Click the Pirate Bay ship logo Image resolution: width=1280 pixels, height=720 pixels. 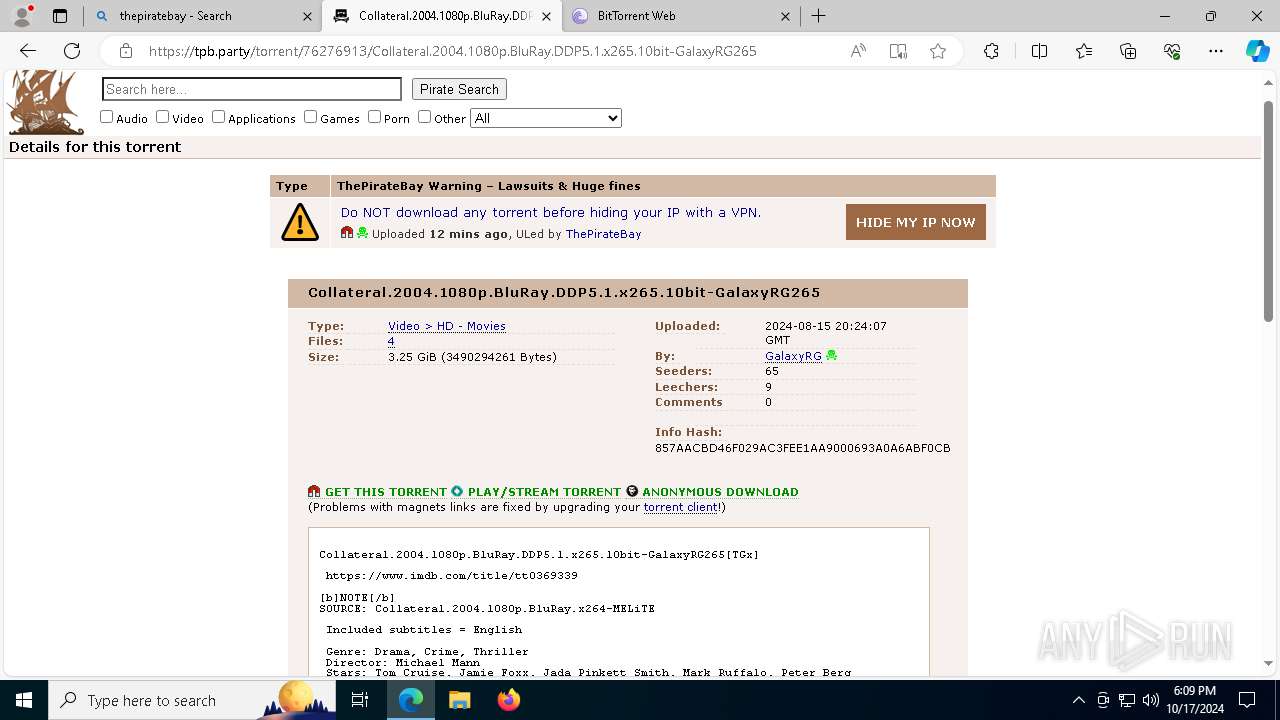(46, 102)
